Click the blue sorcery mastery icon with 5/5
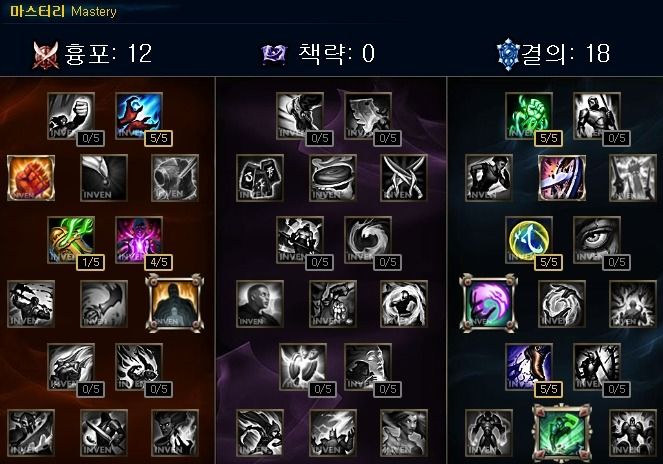The height and width of the screenshot is (464, 663). [139, 116]
